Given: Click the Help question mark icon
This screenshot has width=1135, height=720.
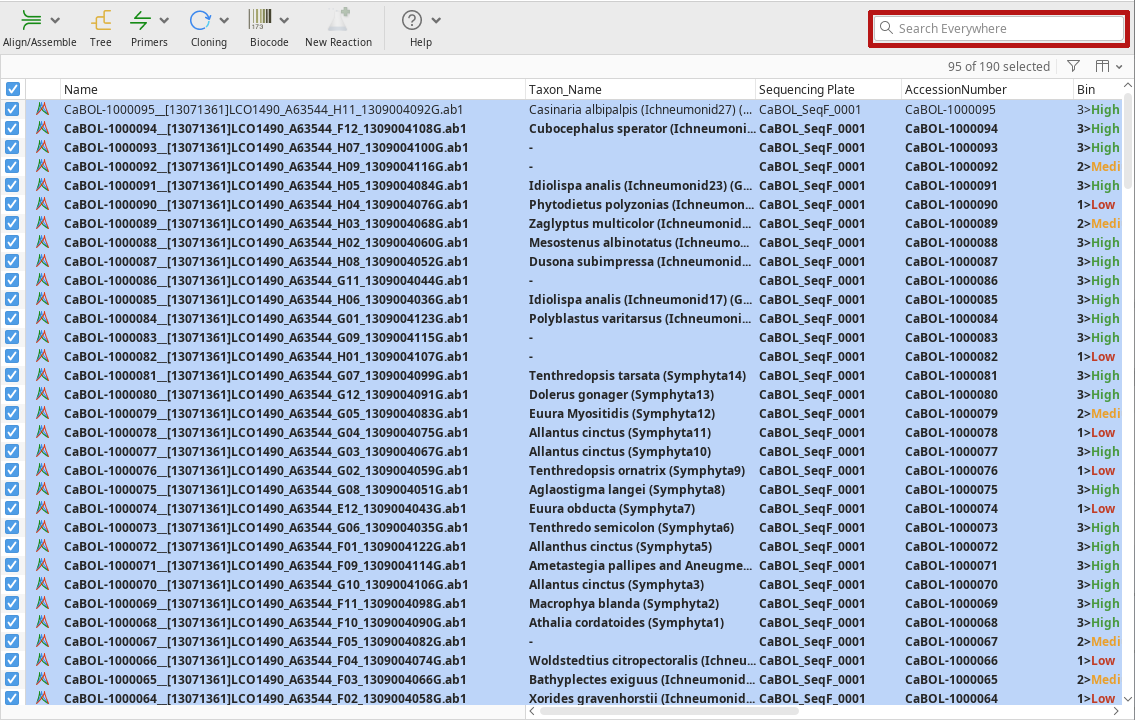Looking at the screenshot, I should click(412, 20).
